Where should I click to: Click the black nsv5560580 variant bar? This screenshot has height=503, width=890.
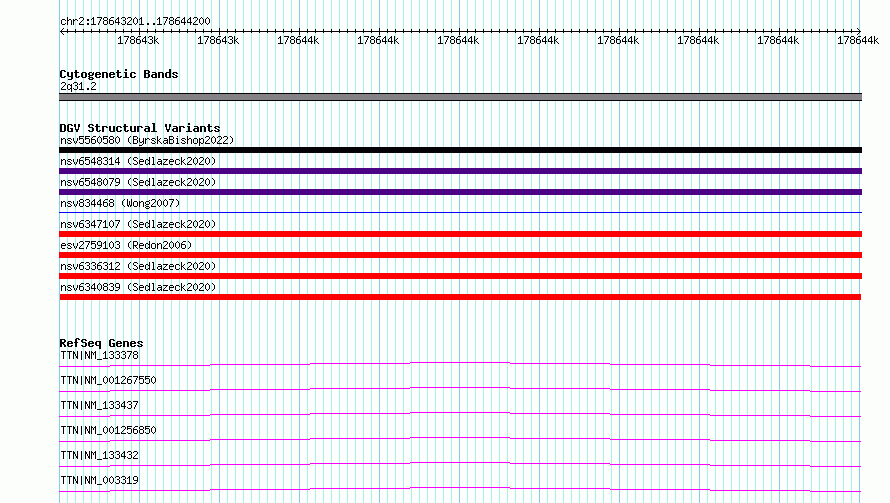[x=460, y=150]
